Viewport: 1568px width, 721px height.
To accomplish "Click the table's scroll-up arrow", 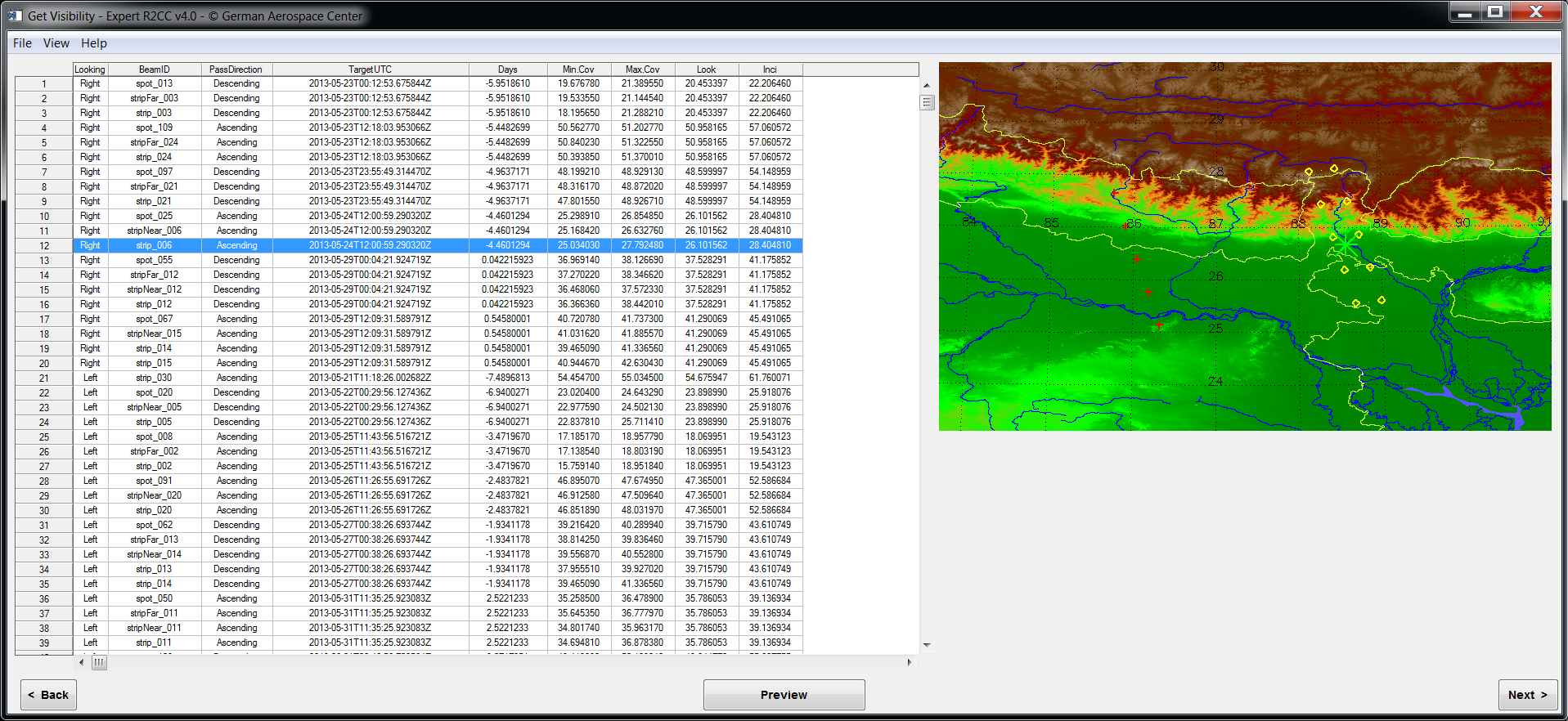I will [x=927, y=85].
